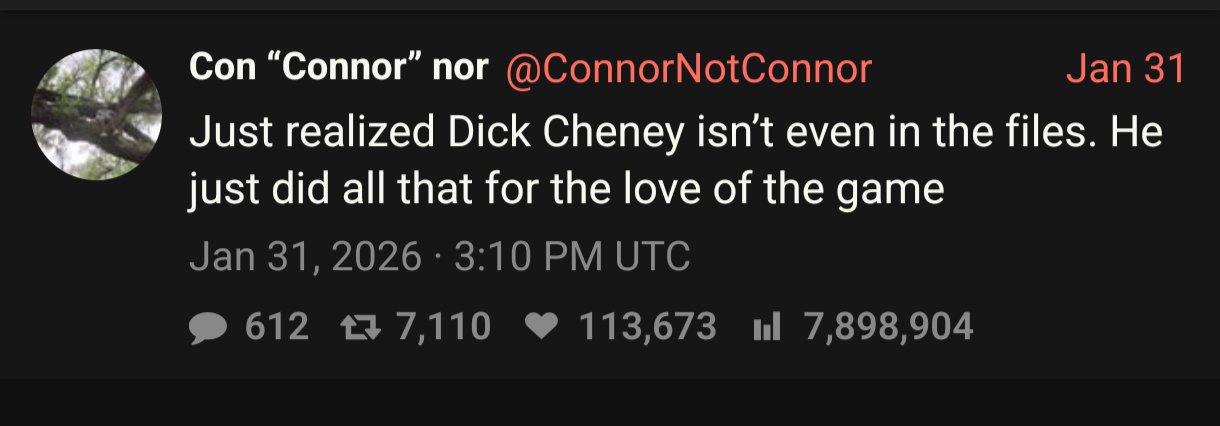Click the red Jan 31 date link
This screenshot has height=426, width=1220.
coord(1124,69)
